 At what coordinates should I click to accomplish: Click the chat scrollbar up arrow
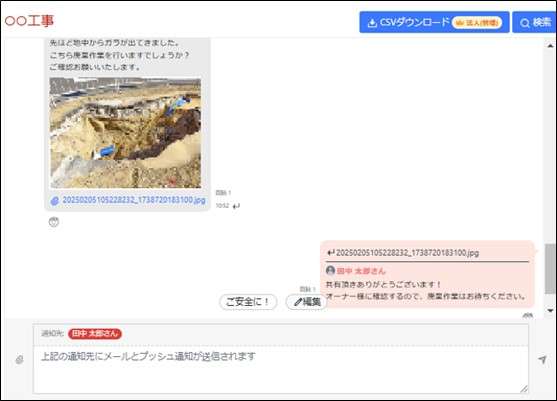coord(550,45)
